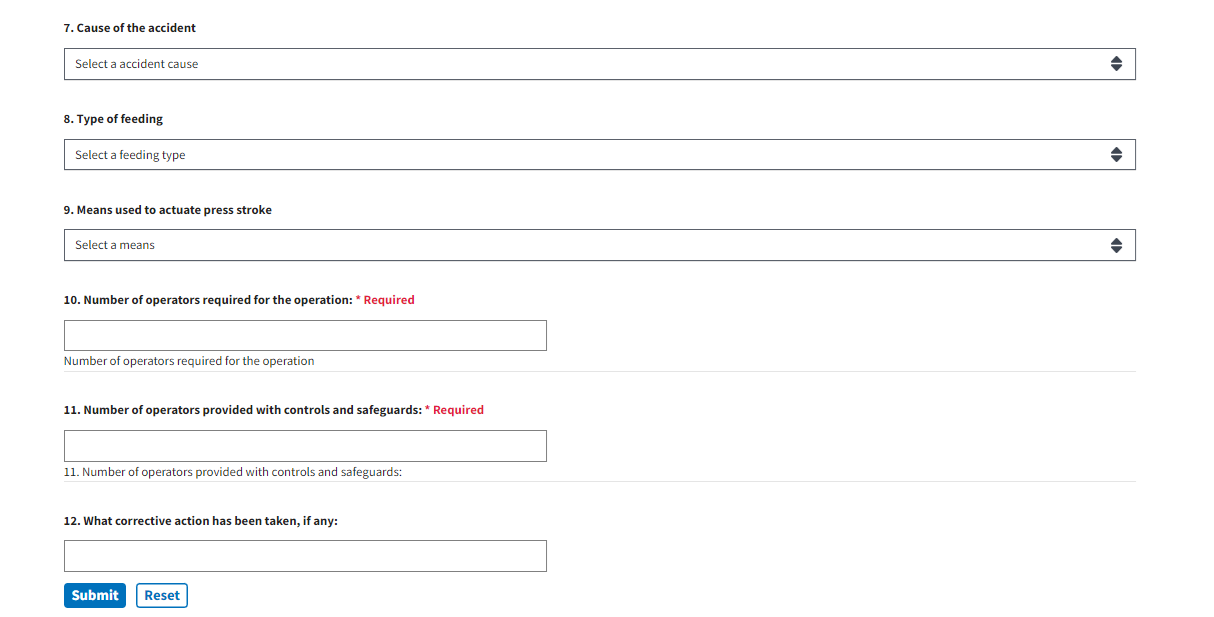This screenshot has height=617, width=1214.
Task: Click the red Required marker on question 10
Action: [385, 300]
